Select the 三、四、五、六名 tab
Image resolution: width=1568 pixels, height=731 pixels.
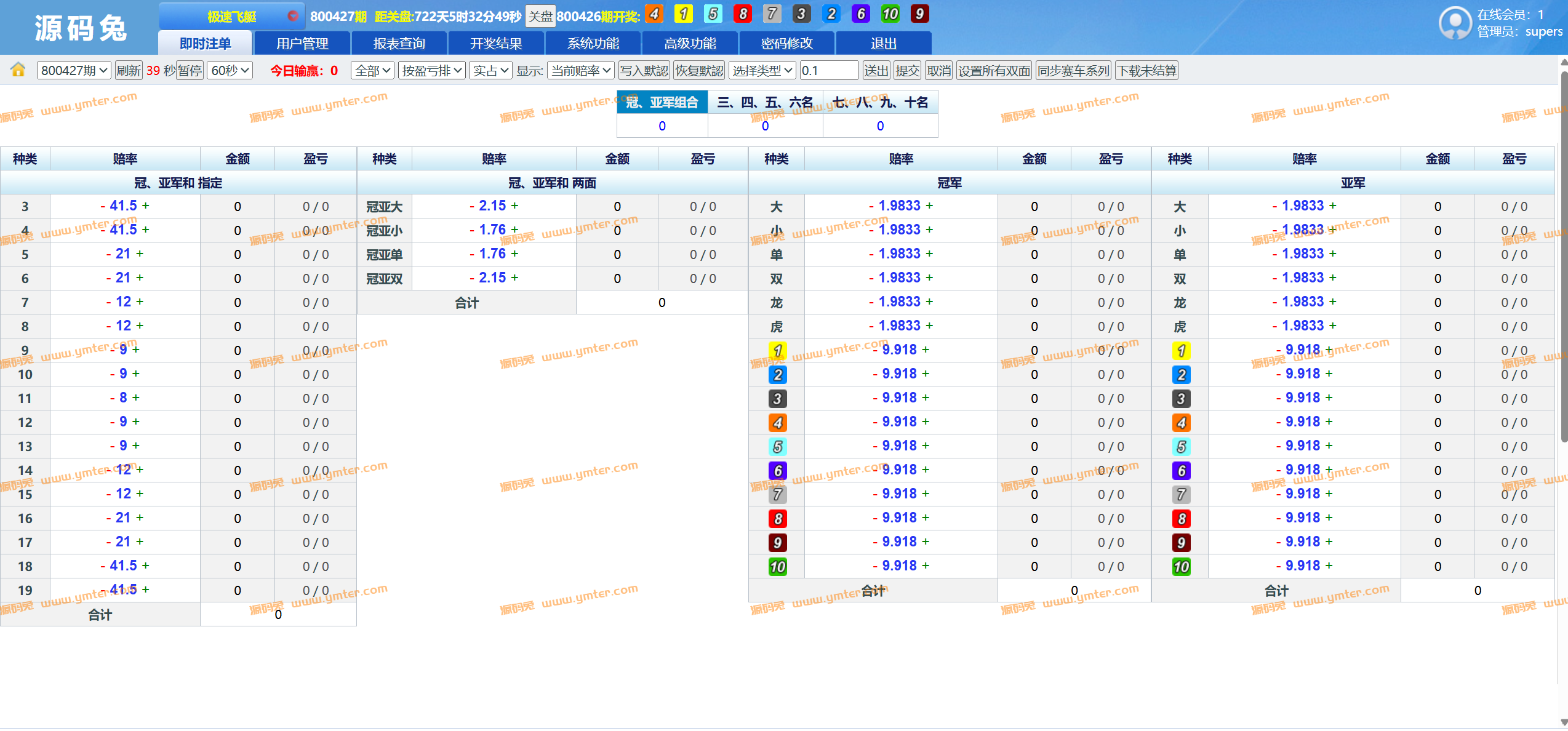click(x=765, y=102)
